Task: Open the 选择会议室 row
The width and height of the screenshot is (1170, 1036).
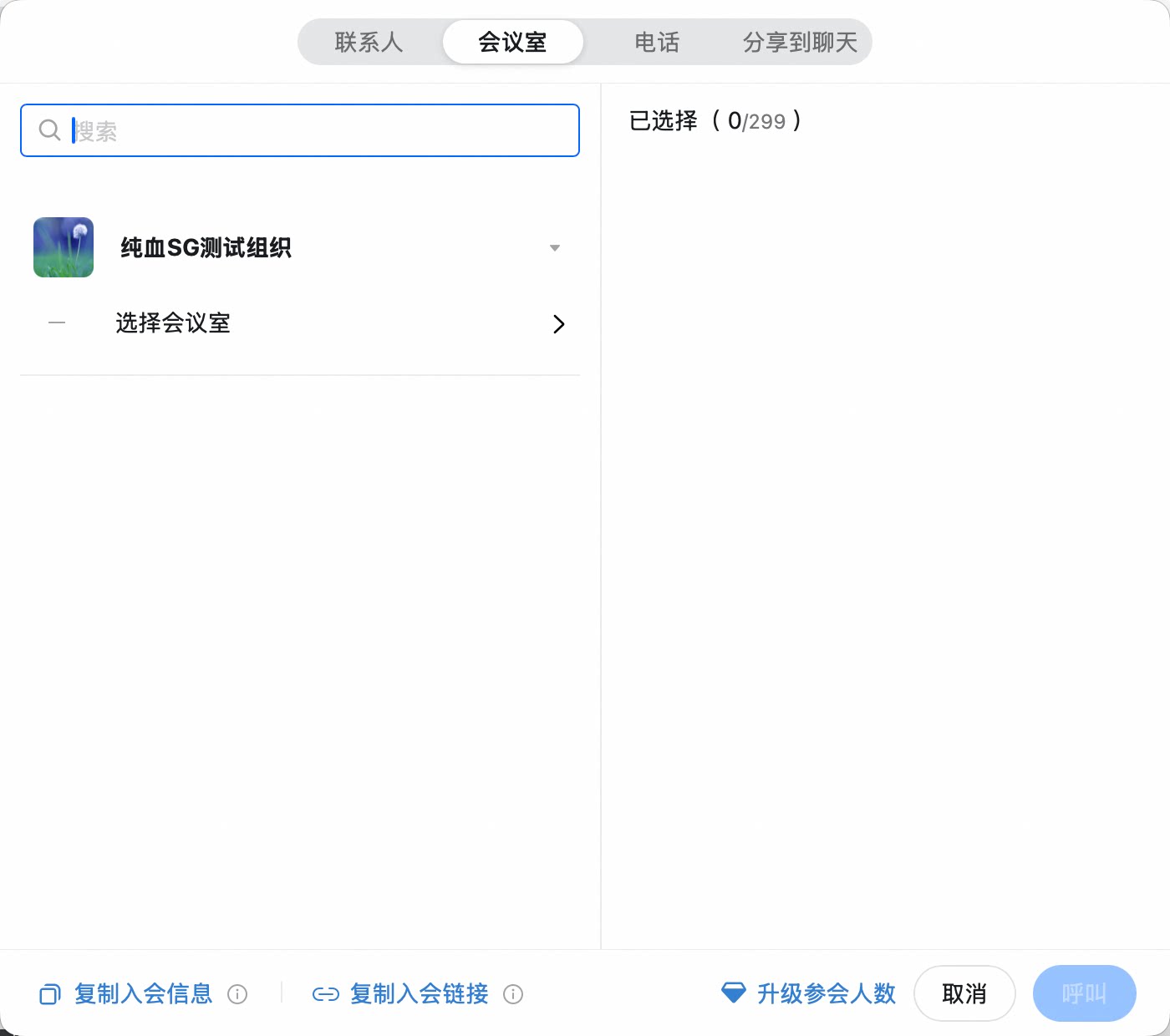Action: 300,323
